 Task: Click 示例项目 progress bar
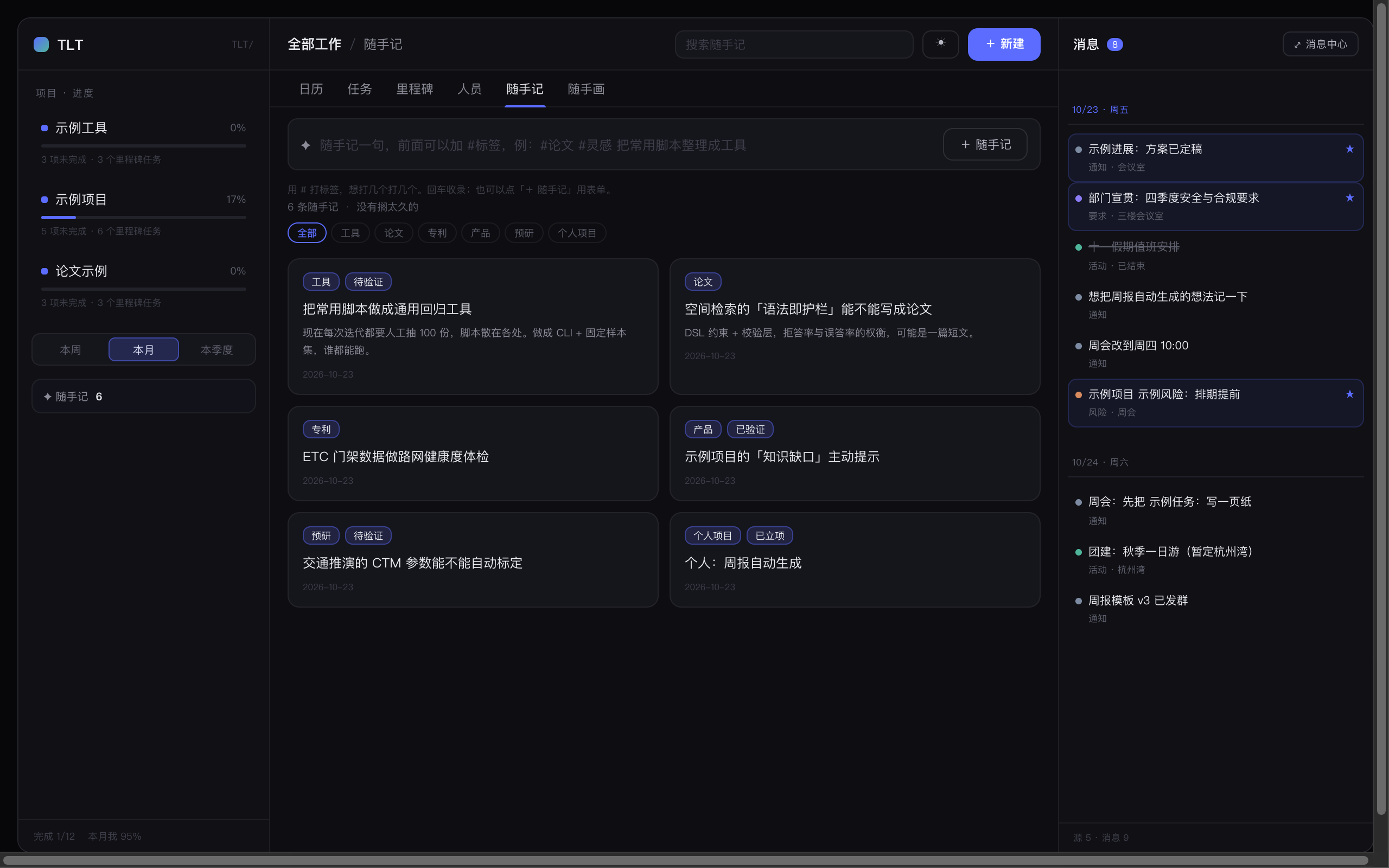click(143, 218)
